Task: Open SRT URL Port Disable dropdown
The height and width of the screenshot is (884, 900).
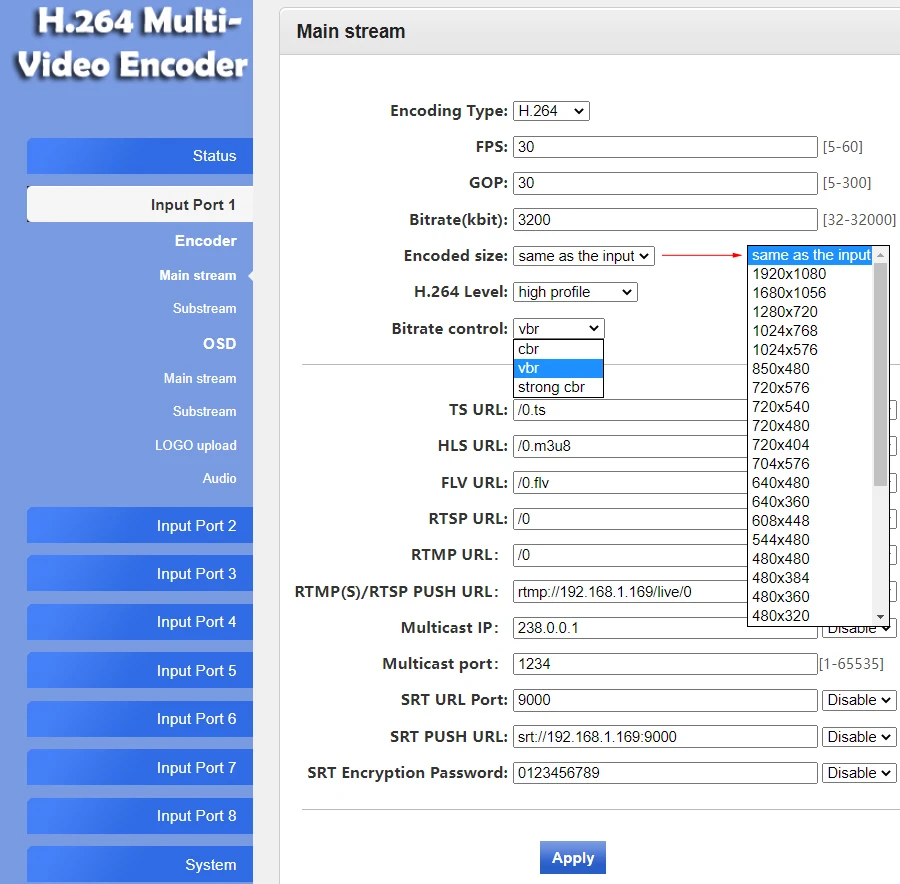Action: (x=859, y=700)
